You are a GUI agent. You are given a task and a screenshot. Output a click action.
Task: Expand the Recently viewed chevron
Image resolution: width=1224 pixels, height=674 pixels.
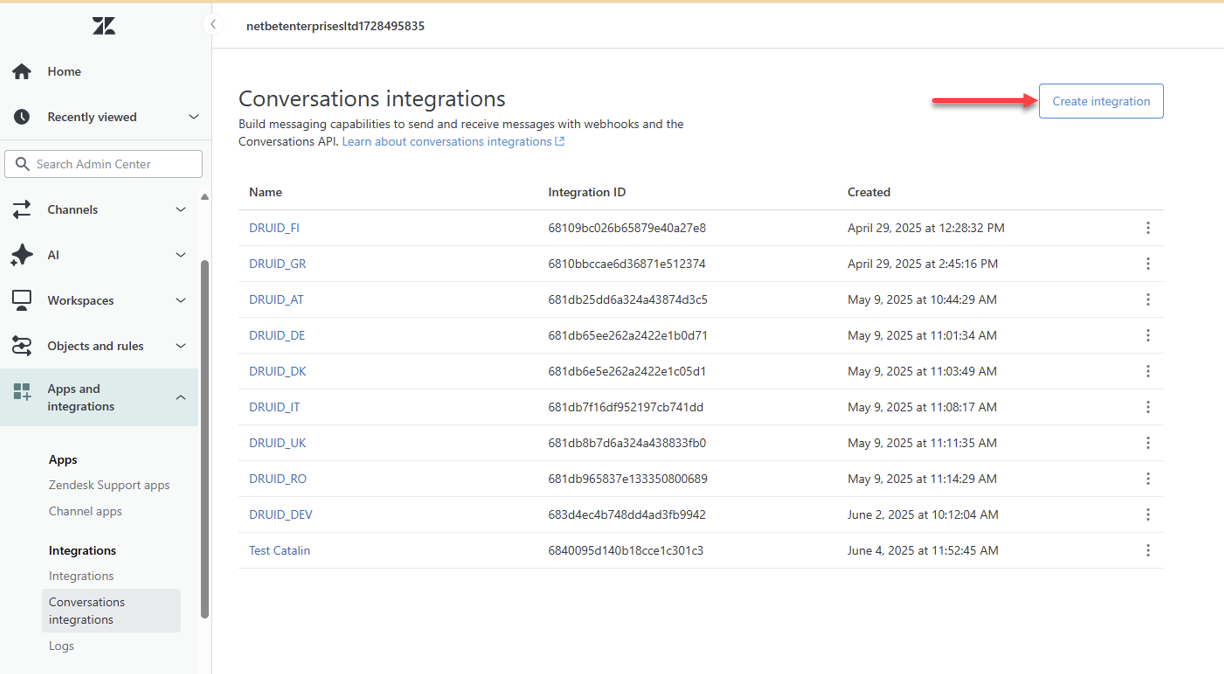coord(193,117)
